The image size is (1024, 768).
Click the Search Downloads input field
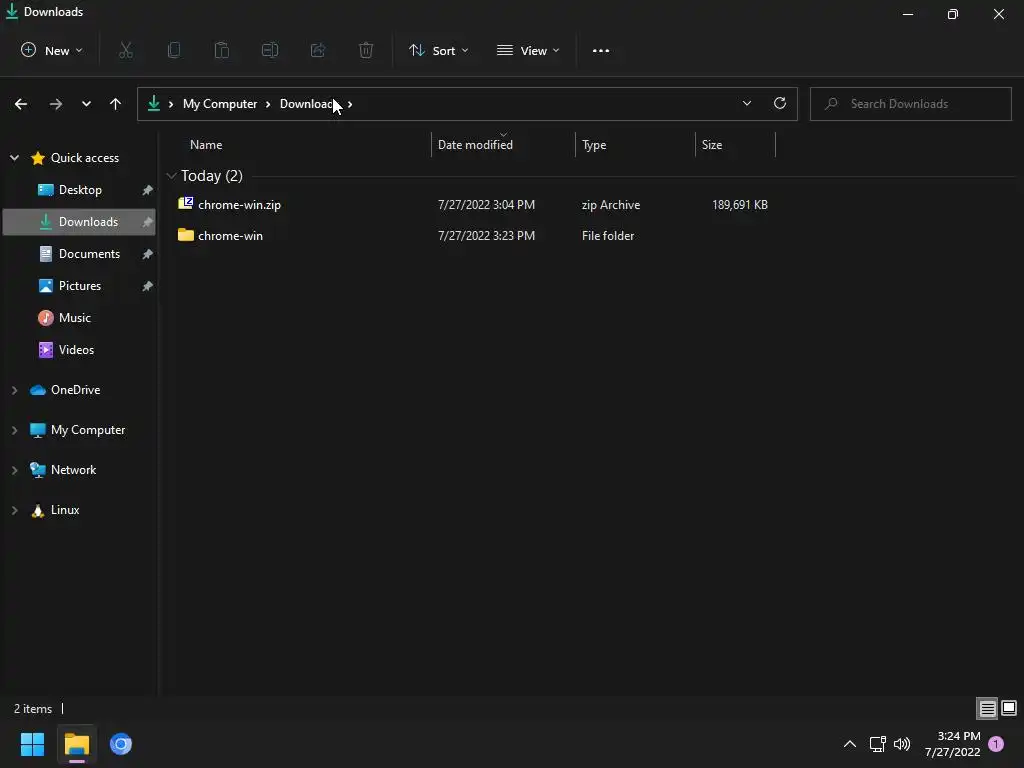910,103
